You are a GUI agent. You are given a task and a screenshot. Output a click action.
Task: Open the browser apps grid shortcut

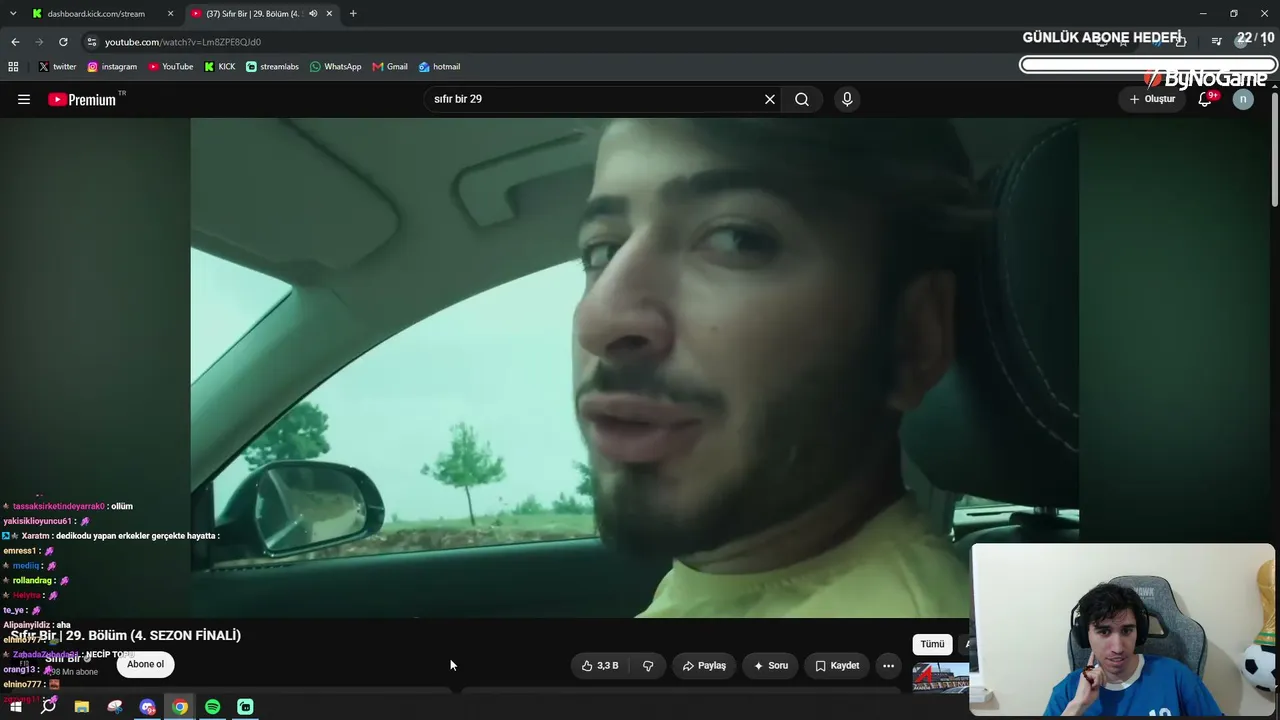(x=13, y=67)
